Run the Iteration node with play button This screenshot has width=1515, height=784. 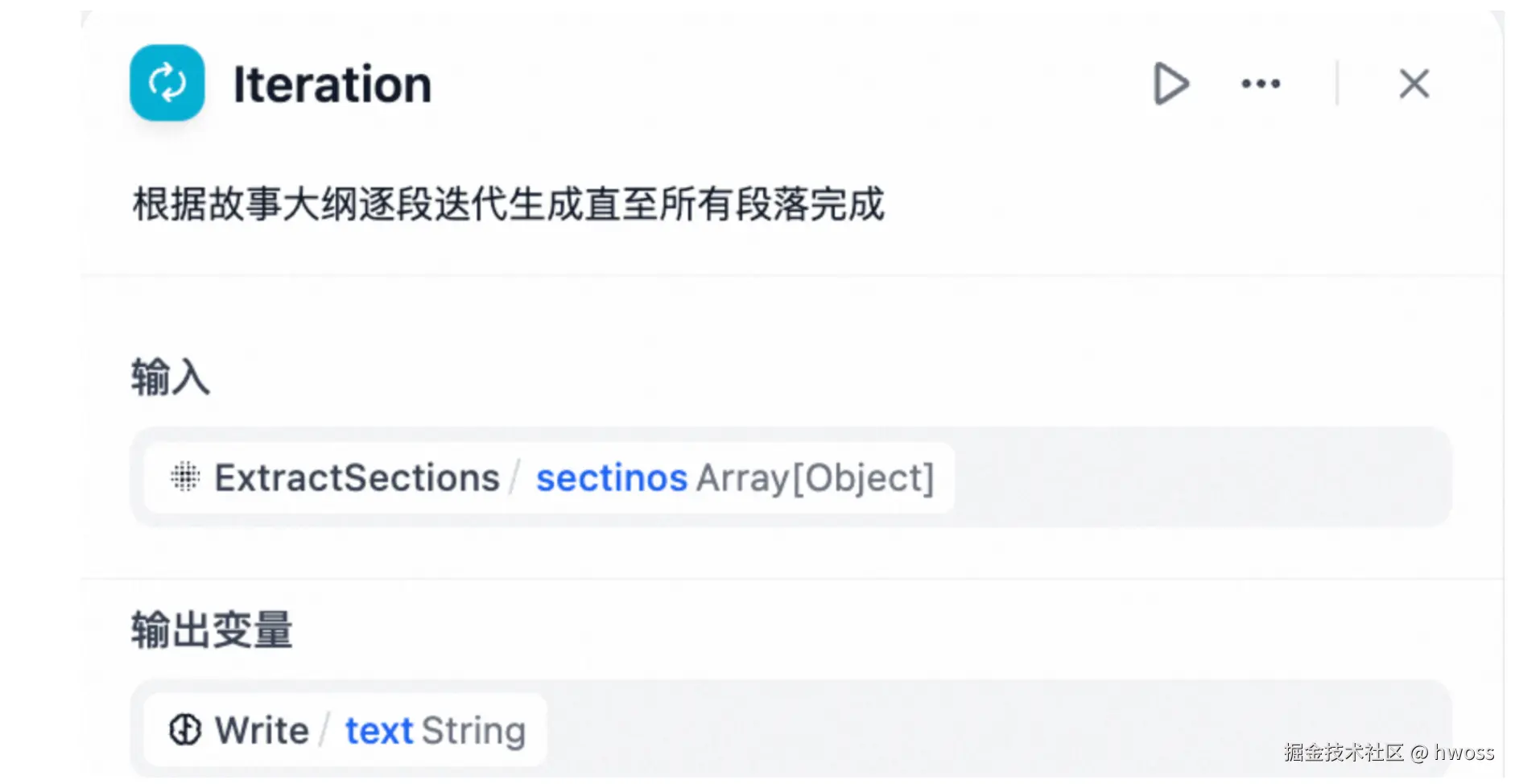[1170, 84]
